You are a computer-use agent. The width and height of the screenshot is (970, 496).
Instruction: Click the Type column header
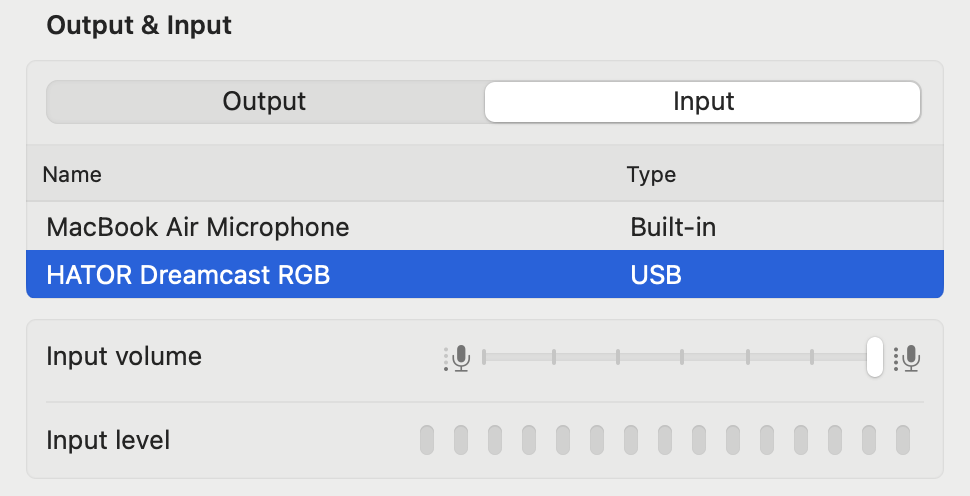point(651,175)
